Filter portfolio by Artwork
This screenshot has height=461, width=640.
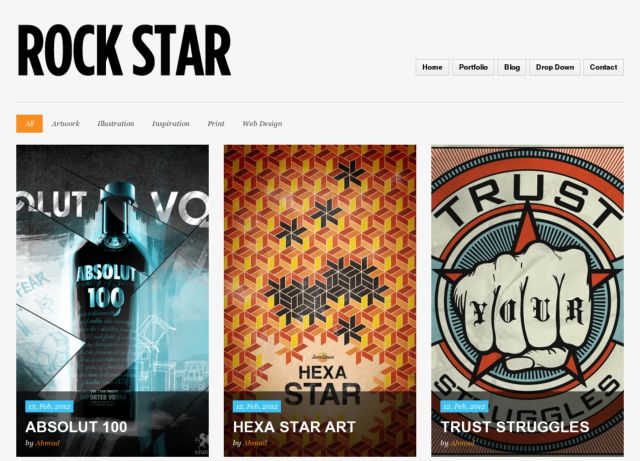click(66, 124)
